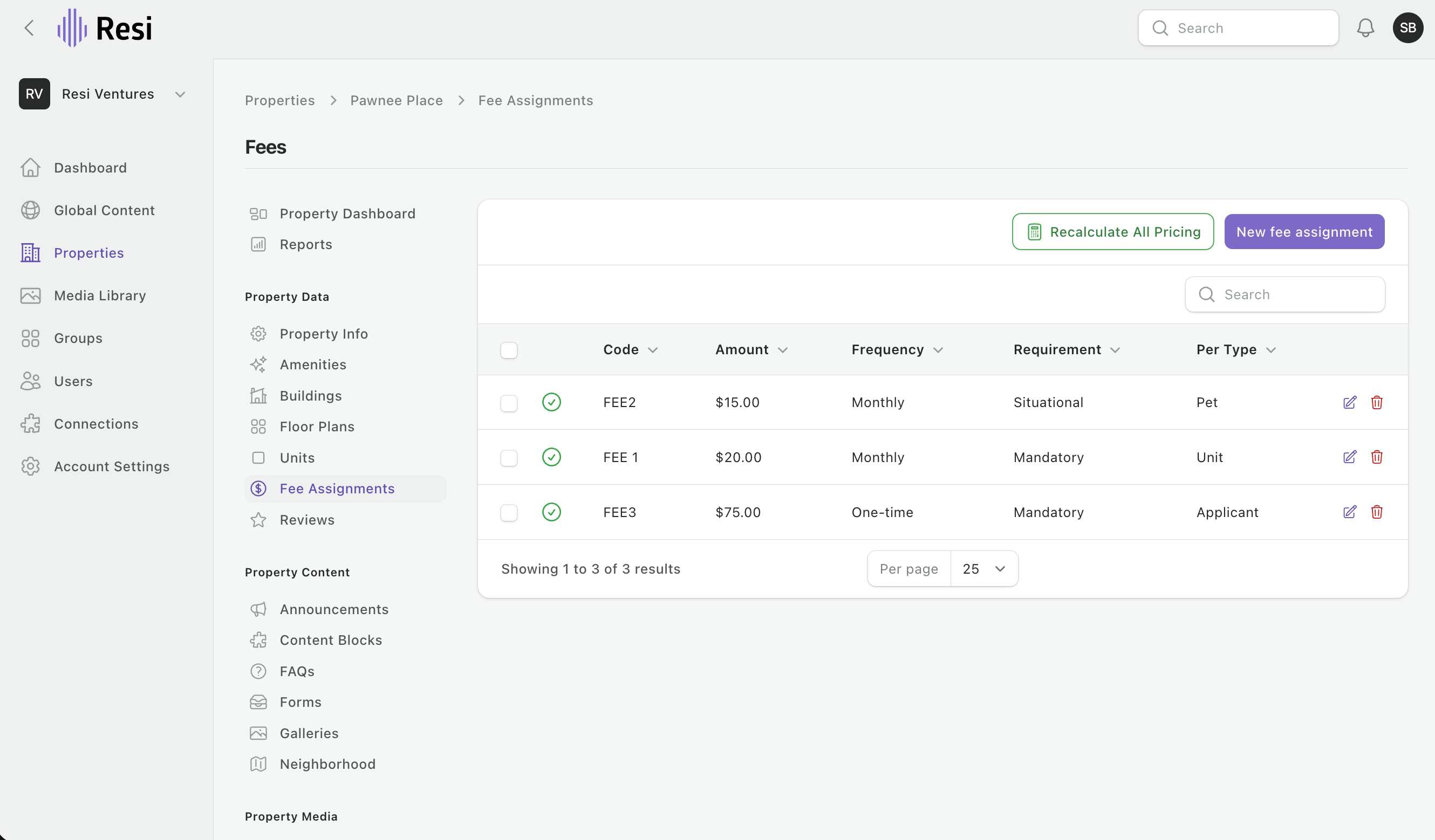Image resolution: width=1435 pixels, height=840 pixels.
Task: Click the green status check for FEE3
Action: pyautogui.click(x=551, y=512)
